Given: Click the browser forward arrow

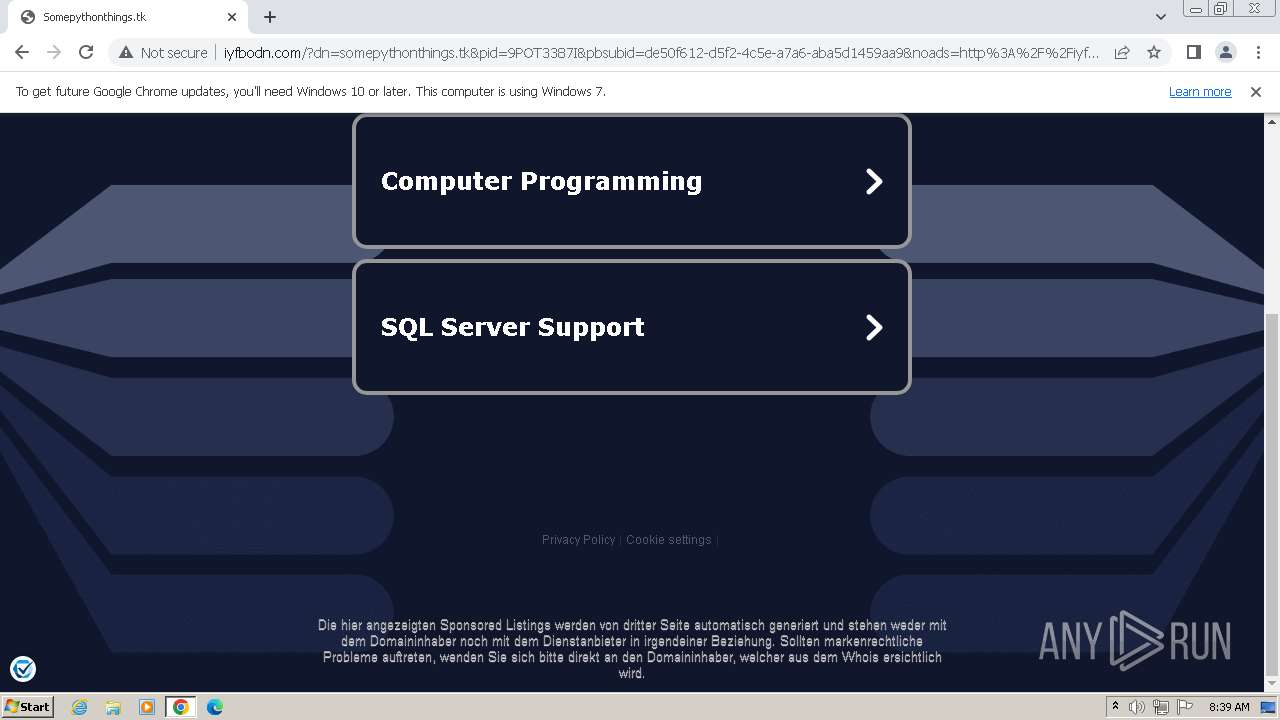Looking at the screenshot, I should [x=54, y=52].
